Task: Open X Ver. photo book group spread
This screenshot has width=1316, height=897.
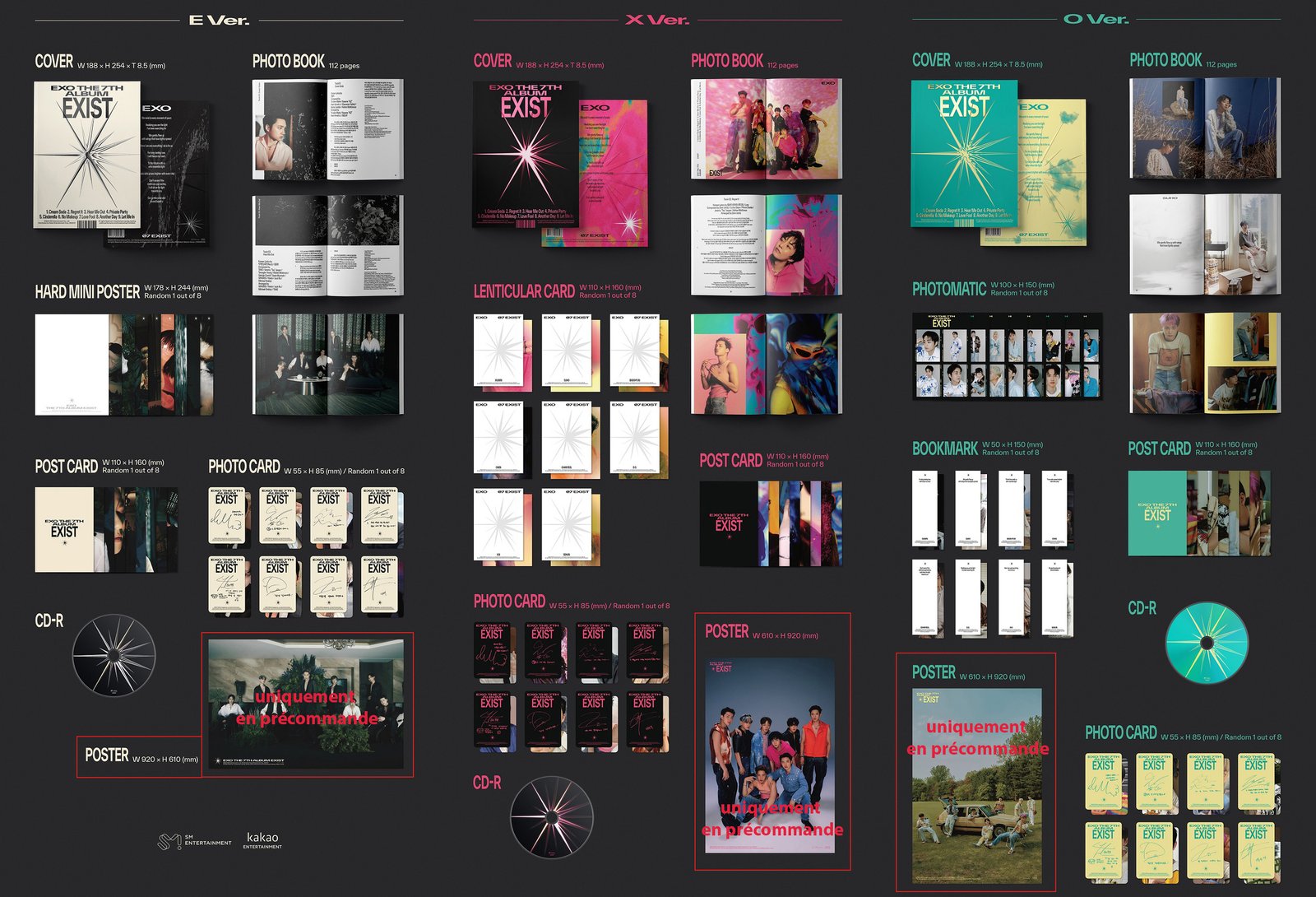Action: coord(767,129)
